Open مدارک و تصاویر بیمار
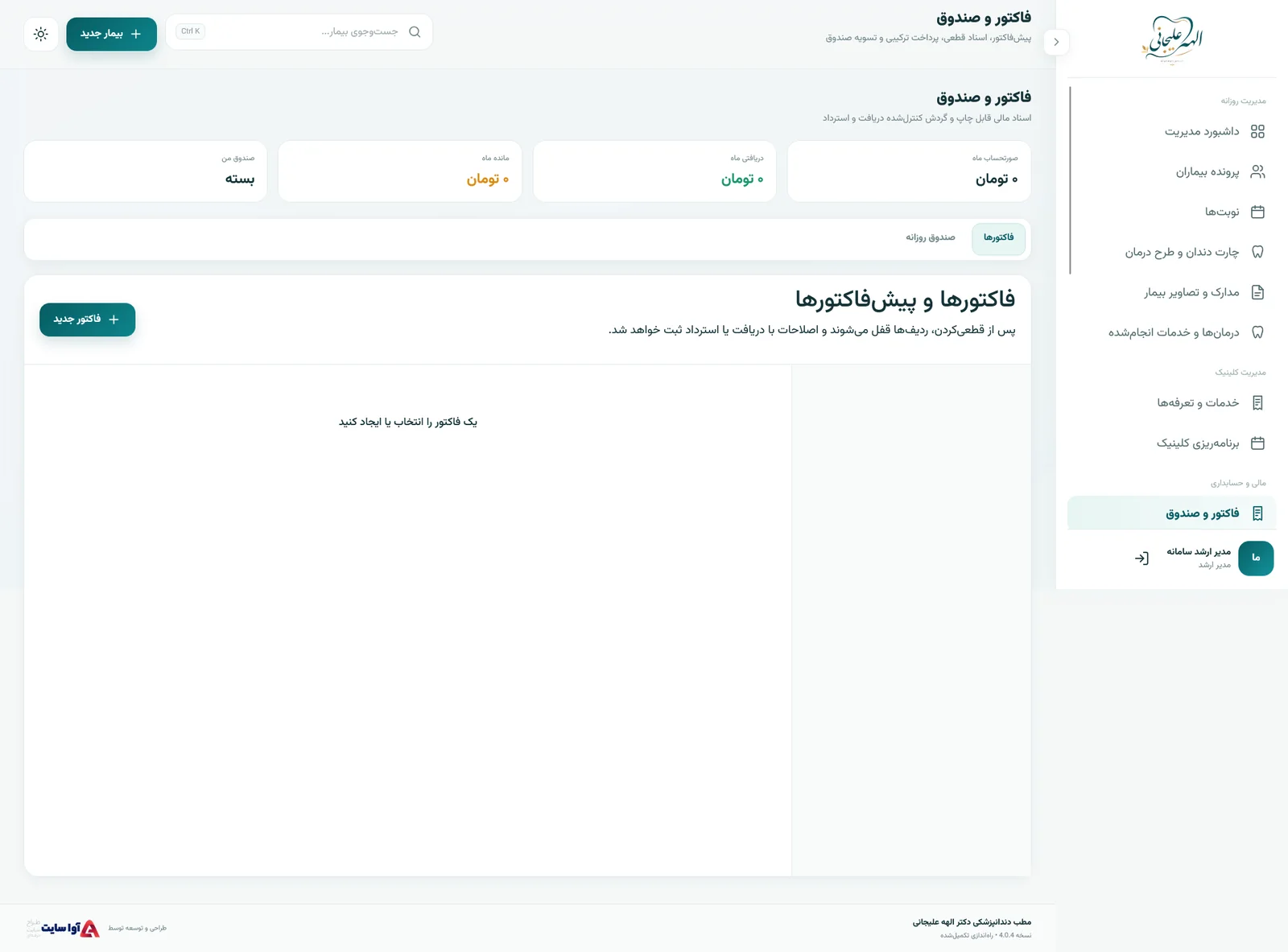1288x952 pixels. [1171, 292]
